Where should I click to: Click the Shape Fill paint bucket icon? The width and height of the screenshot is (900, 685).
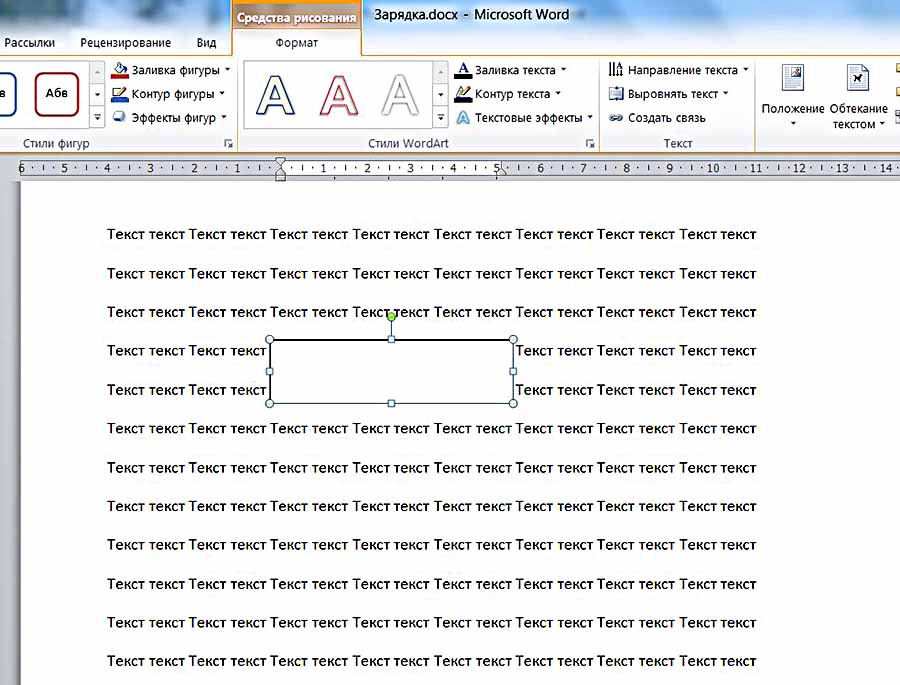pos(119,70)
